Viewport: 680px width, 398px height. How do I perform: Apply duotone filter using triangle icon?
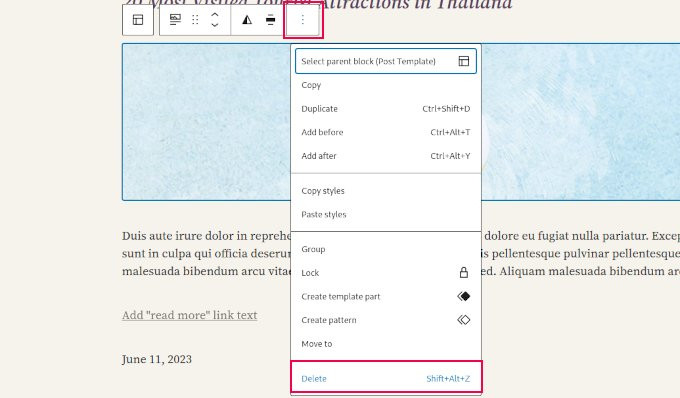coord(247,20)
